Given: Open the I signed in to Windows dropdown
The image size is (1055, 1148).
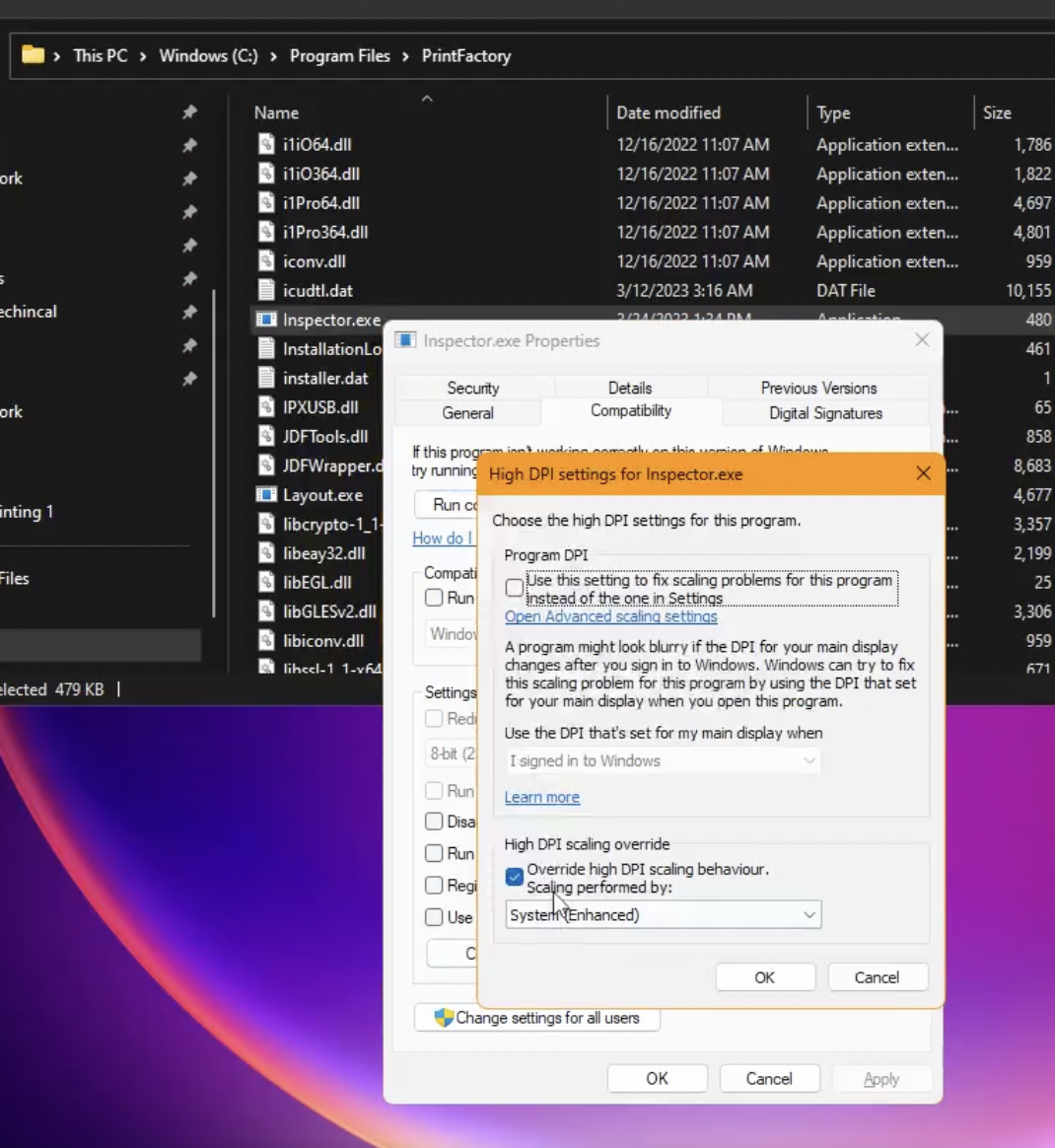Looking at the screenshot, I should (x=663, y=760).
